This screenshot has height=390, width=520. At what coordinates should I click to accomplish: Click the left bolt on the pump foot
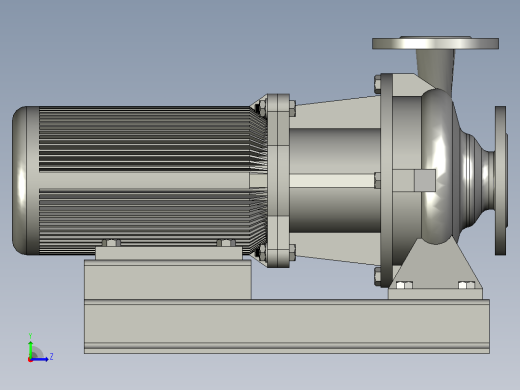point(404,285)
